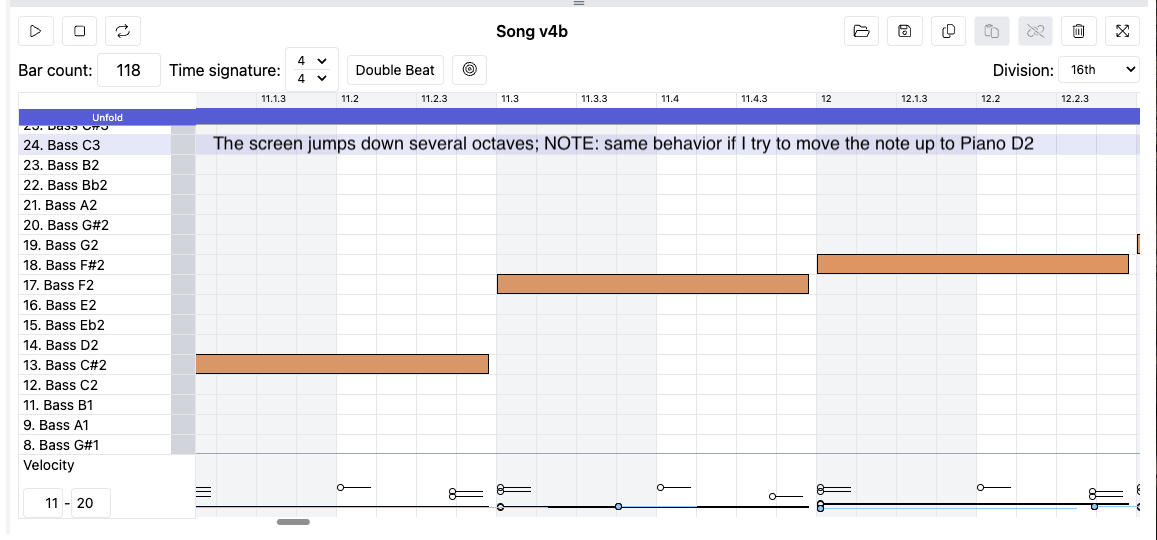Click the copy icon in toolbar

tap(948, 31)
